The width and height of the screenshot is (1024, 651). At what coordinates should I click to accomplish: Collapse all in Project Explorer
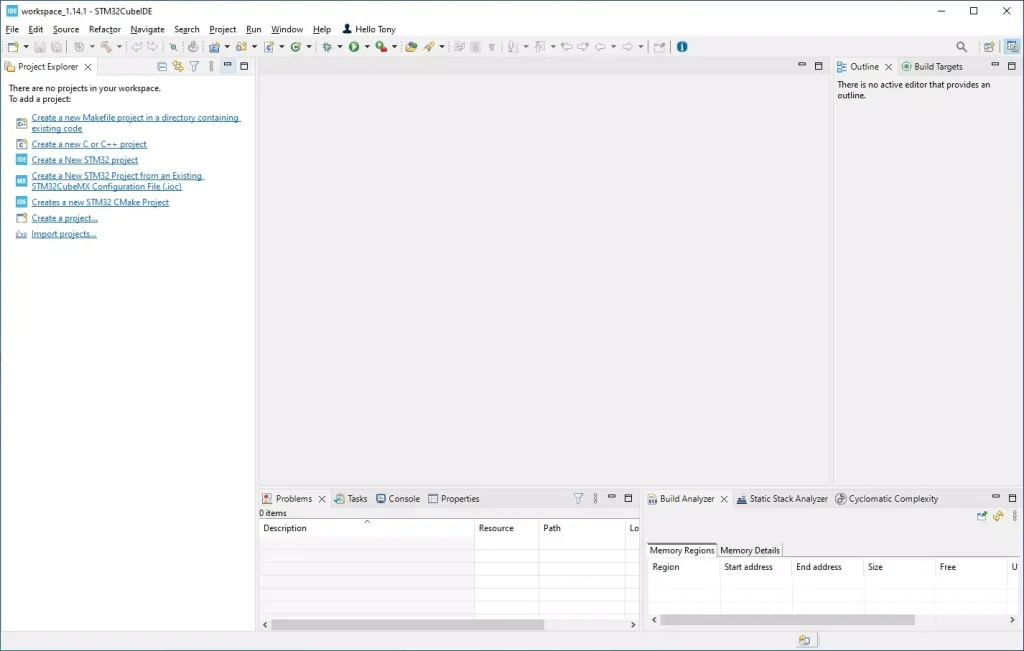(162, 67)
